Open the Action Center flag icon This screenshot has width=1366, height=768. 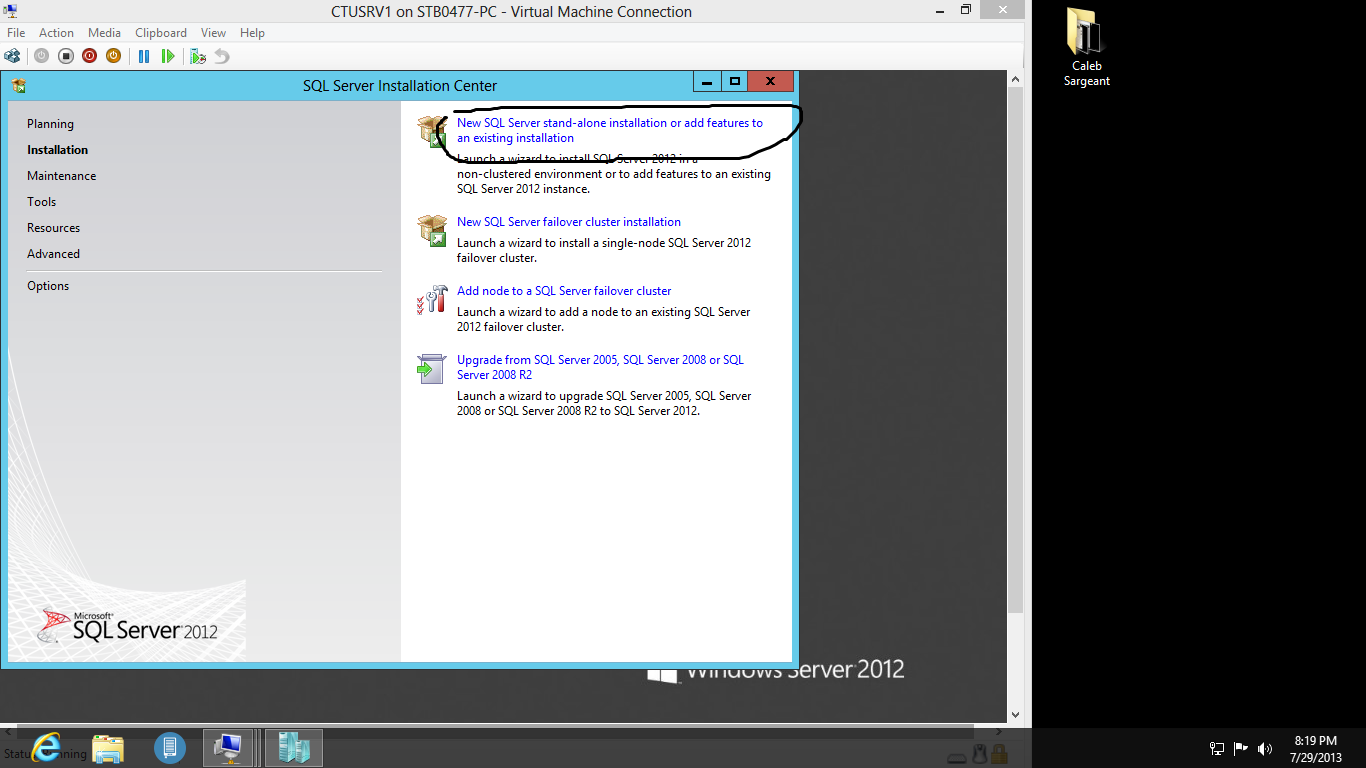pos(1241,748)
